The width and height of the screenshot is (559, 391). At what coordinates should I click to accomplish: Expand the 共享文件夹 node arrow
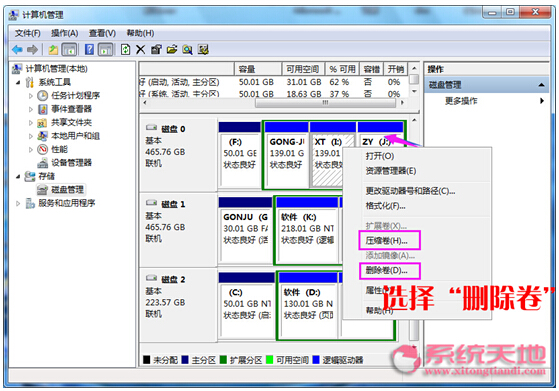click(31, 123)
